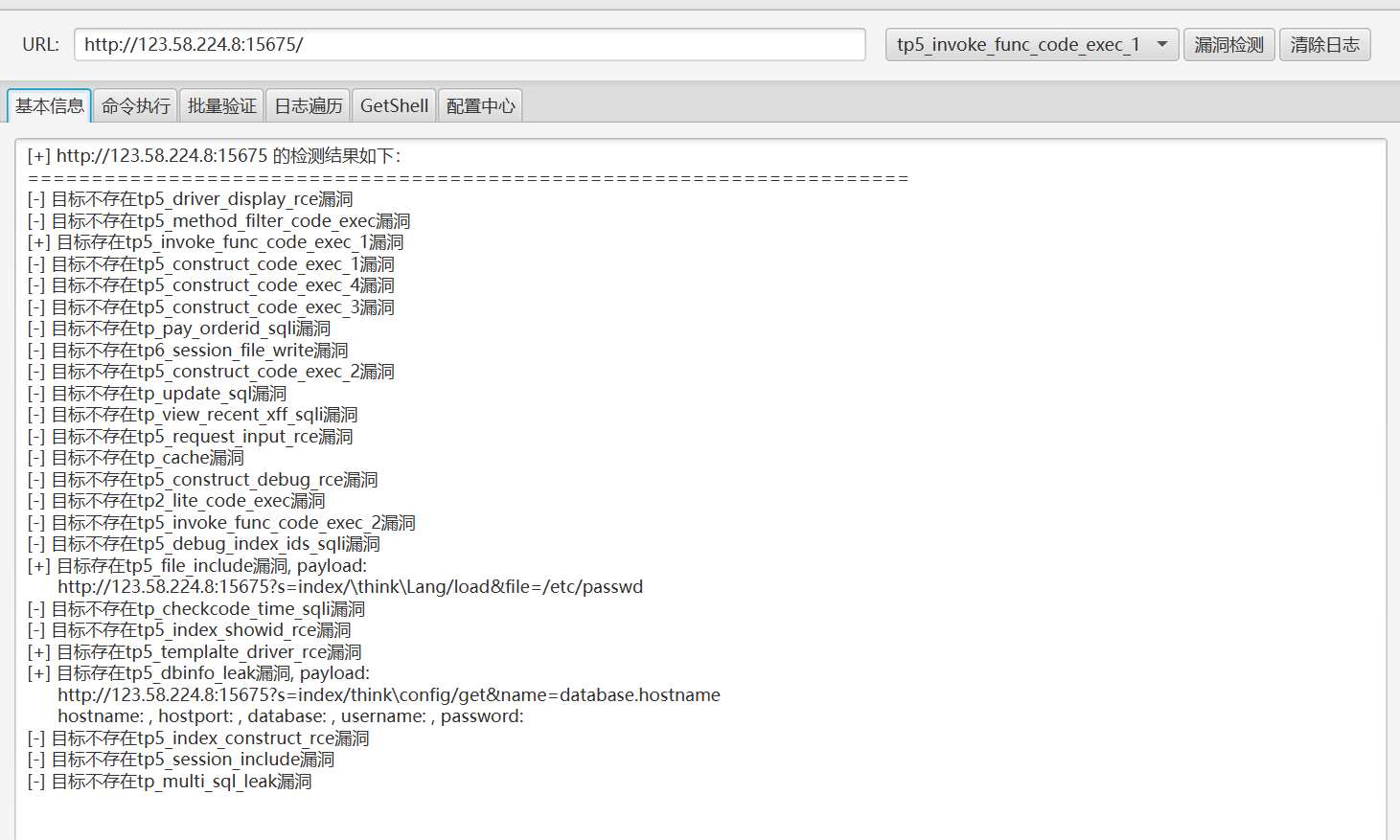
Task: Click the tp5_construct_code_exec_1 result line
Action: [211, 264]
